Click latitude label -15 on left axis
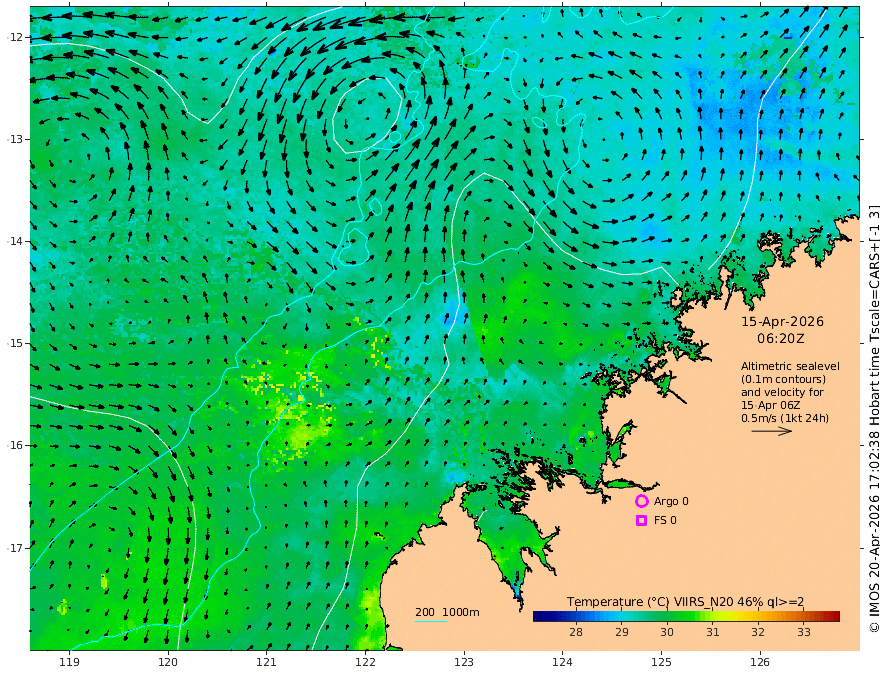This screenshot has width=880, height=680. click(15, 343)
